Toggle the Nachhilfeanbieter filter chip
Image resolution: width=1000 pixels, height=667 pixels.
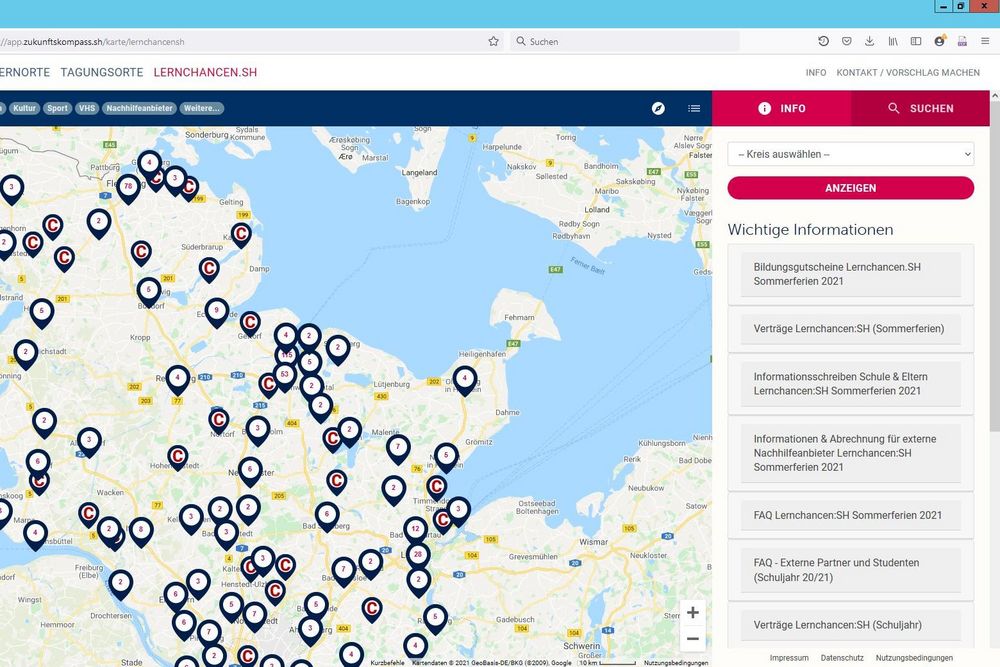click(x=140, y=108)
